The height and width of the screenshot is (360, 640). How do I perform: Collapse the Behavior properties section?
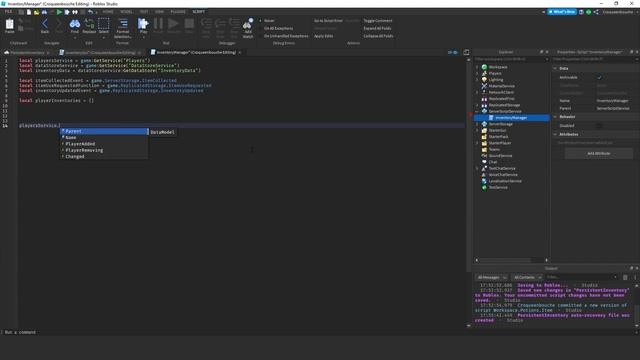click(555, 117)
